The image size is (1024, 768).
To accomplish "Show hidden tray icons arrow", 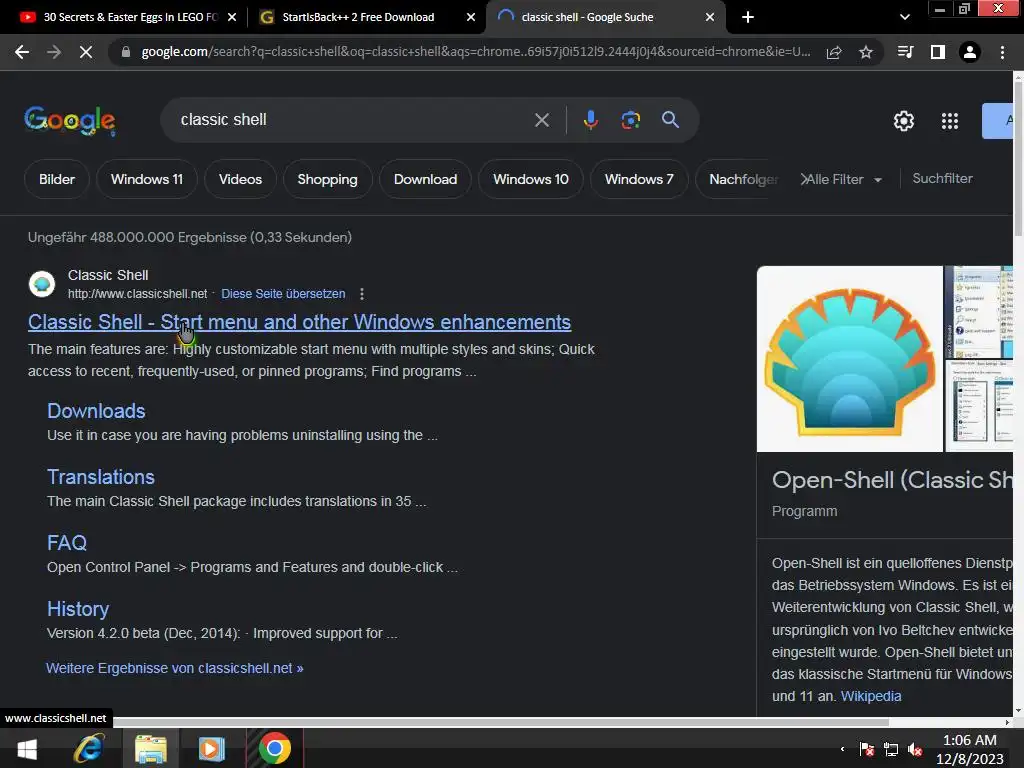I will point(842,749).
